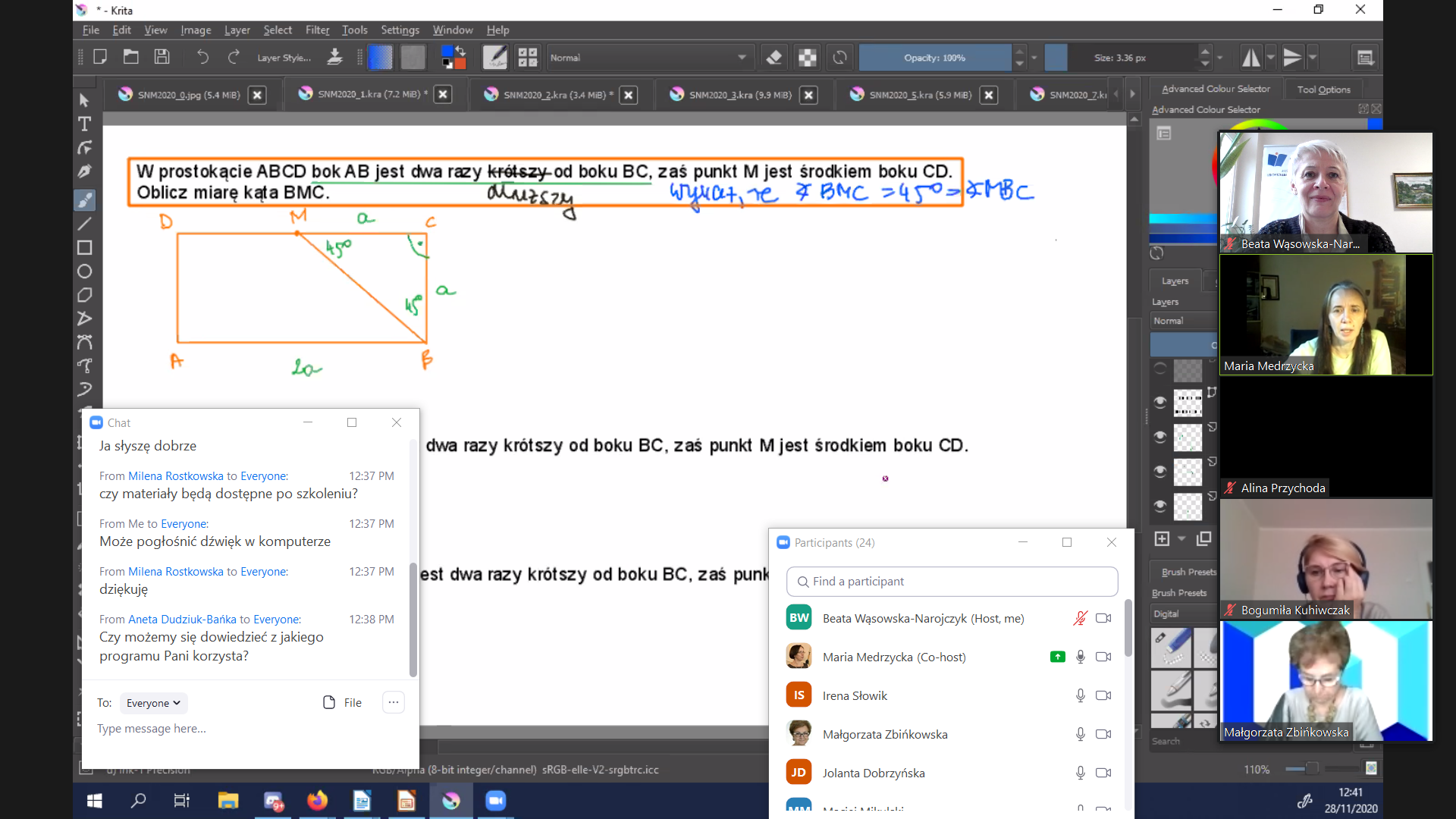Toggle Irena Słowik's microphone
Screen dimensions: 1456x819
[x=1081, y=695]
